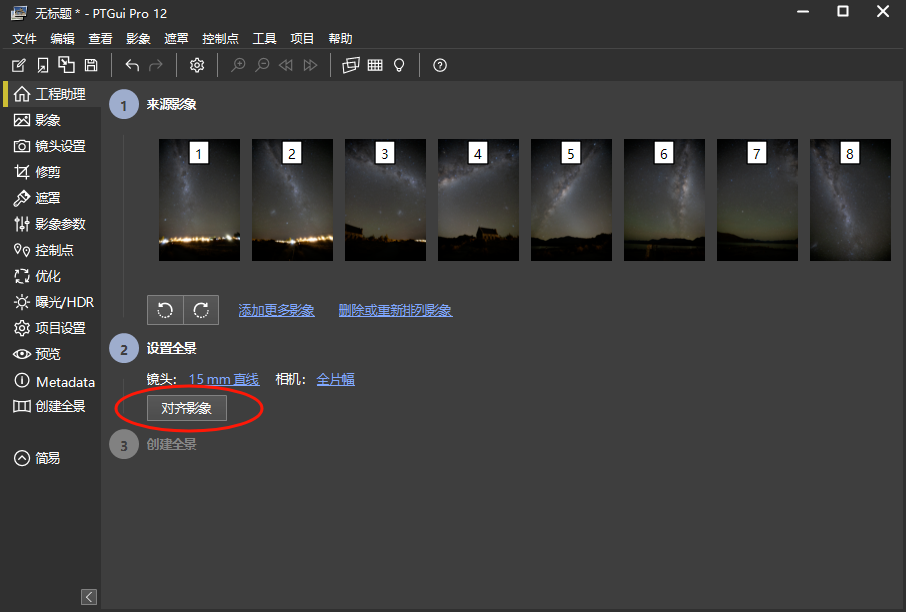Click the 删除或重新排列影象 link
906x612 pixels.
pos(395,310)
